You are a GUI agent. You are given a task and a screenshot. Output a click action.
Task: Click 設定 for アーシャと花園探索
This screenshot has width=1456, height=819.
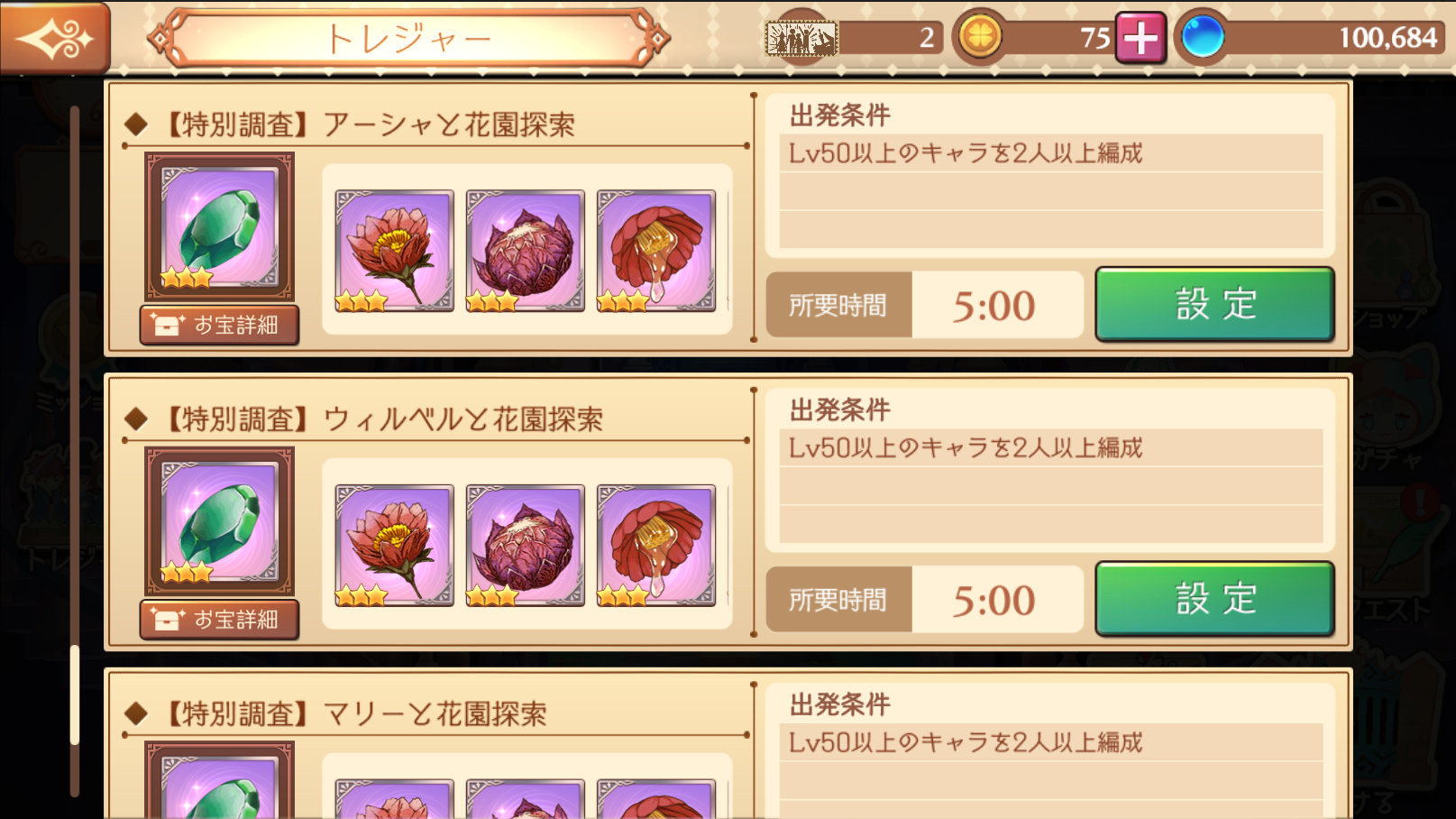click(x=1214, y=304)
